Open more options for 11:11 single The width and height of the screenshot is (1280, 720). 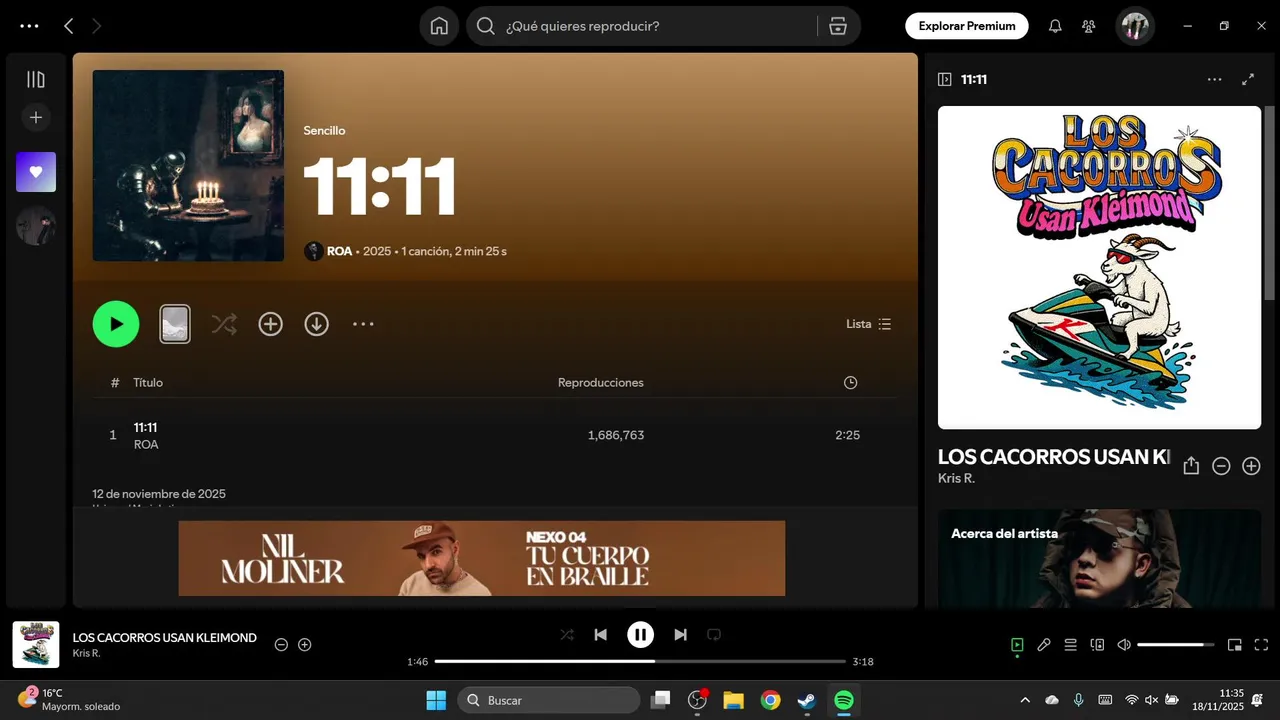(363, 324)
